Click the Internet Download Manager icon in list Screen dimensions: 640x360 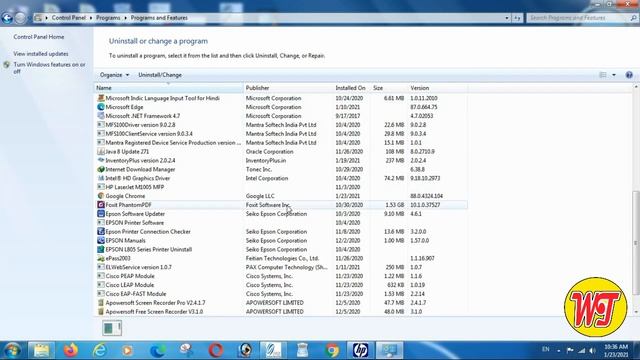pos(101,169)
